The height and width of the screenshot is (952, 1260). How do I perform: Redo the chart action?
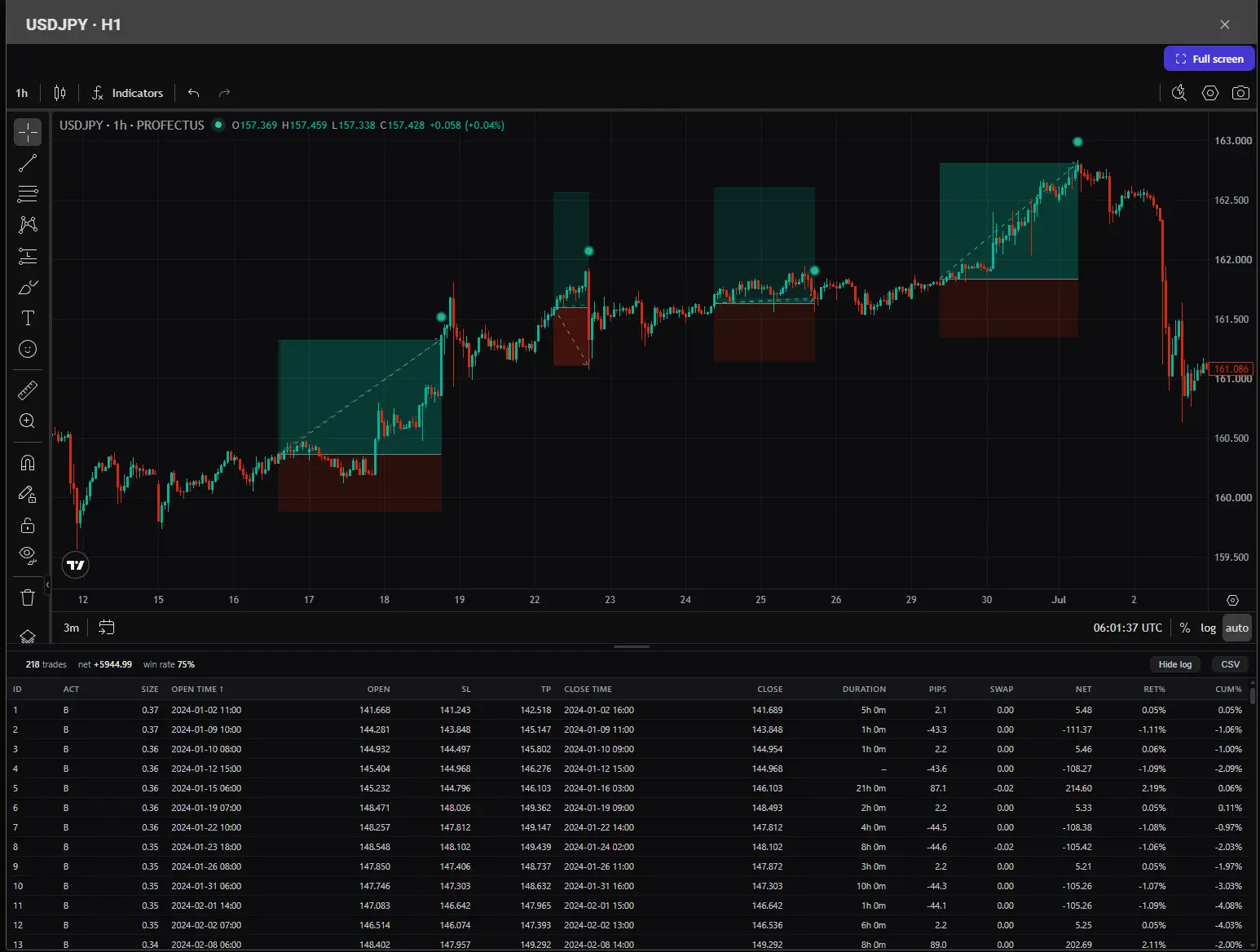click(225, 93)
